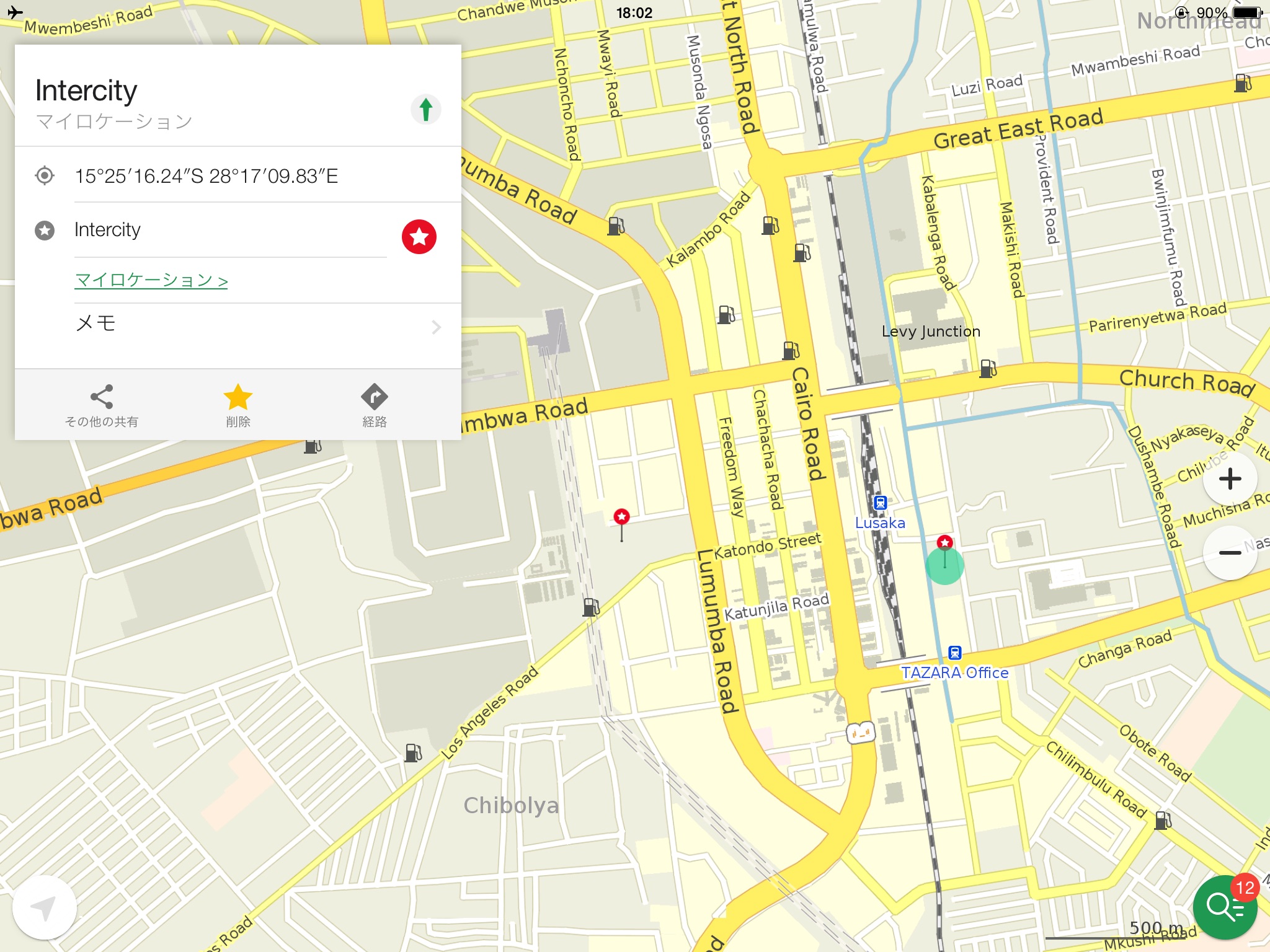
Task: Tap the coordinates row in panel
Action: click(206, 176)
